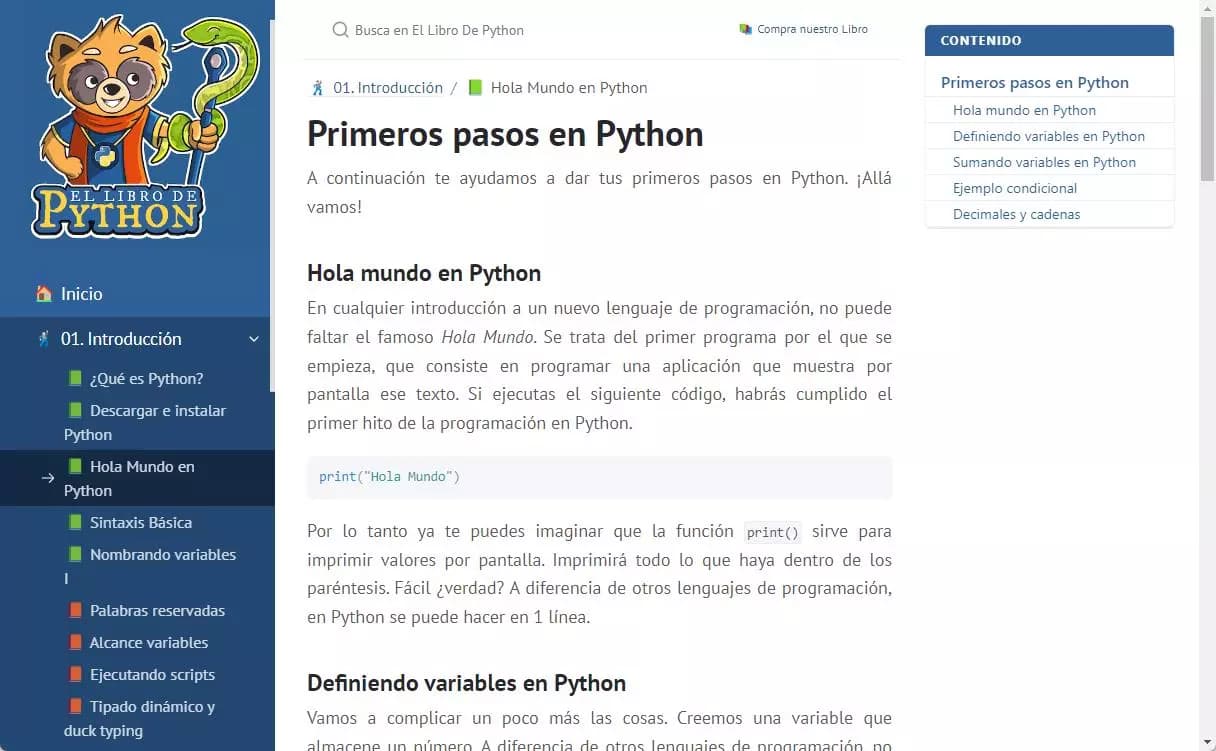
Task: Click the red book icon beside Palabras reservadas
Action: [75, 611]
